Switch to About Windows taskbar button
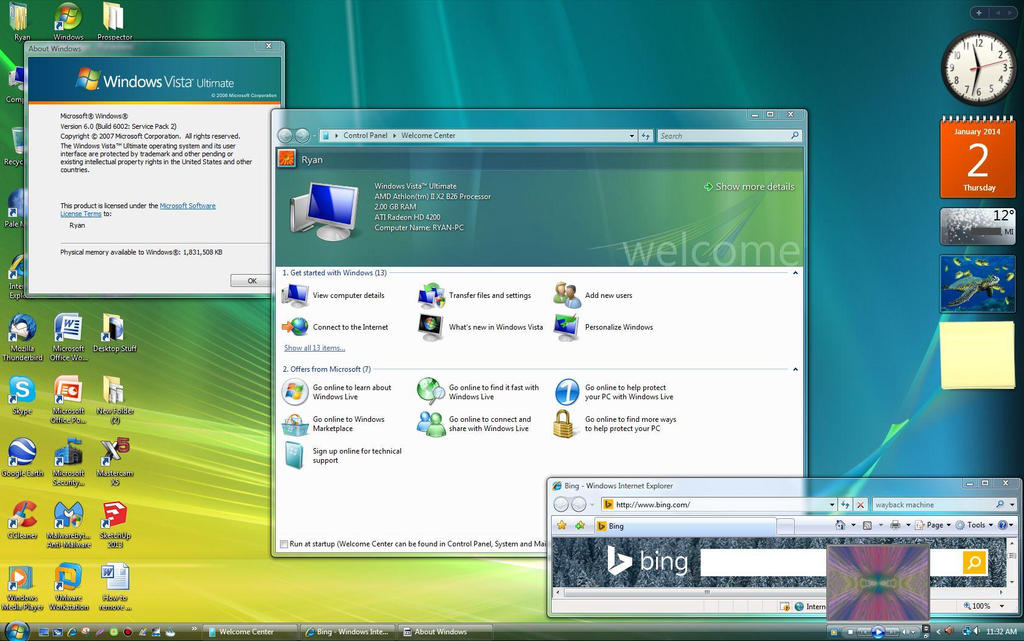Screen dimensions: 1024x641 445,632
